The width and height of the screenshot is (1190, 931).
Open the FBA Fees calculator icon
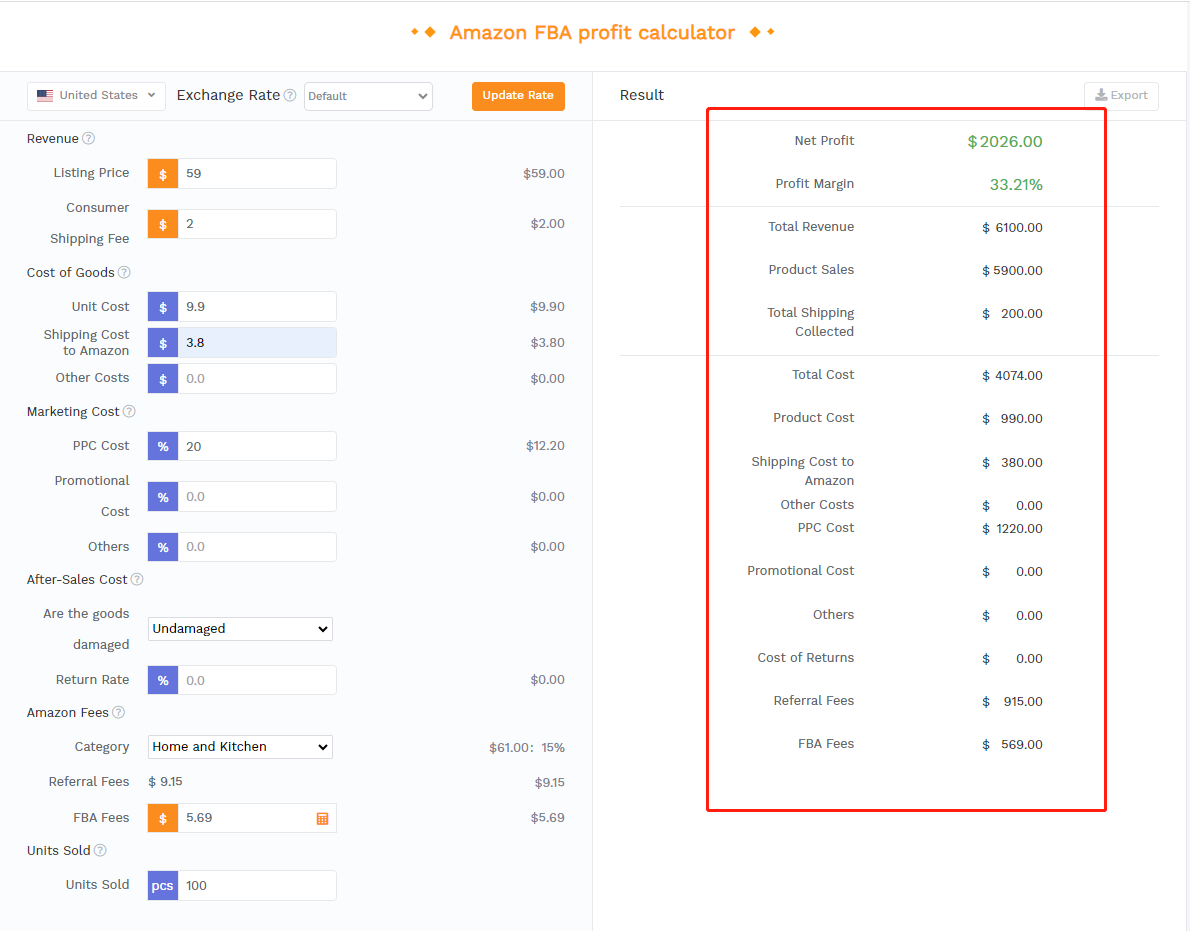(x=323, y=818)
